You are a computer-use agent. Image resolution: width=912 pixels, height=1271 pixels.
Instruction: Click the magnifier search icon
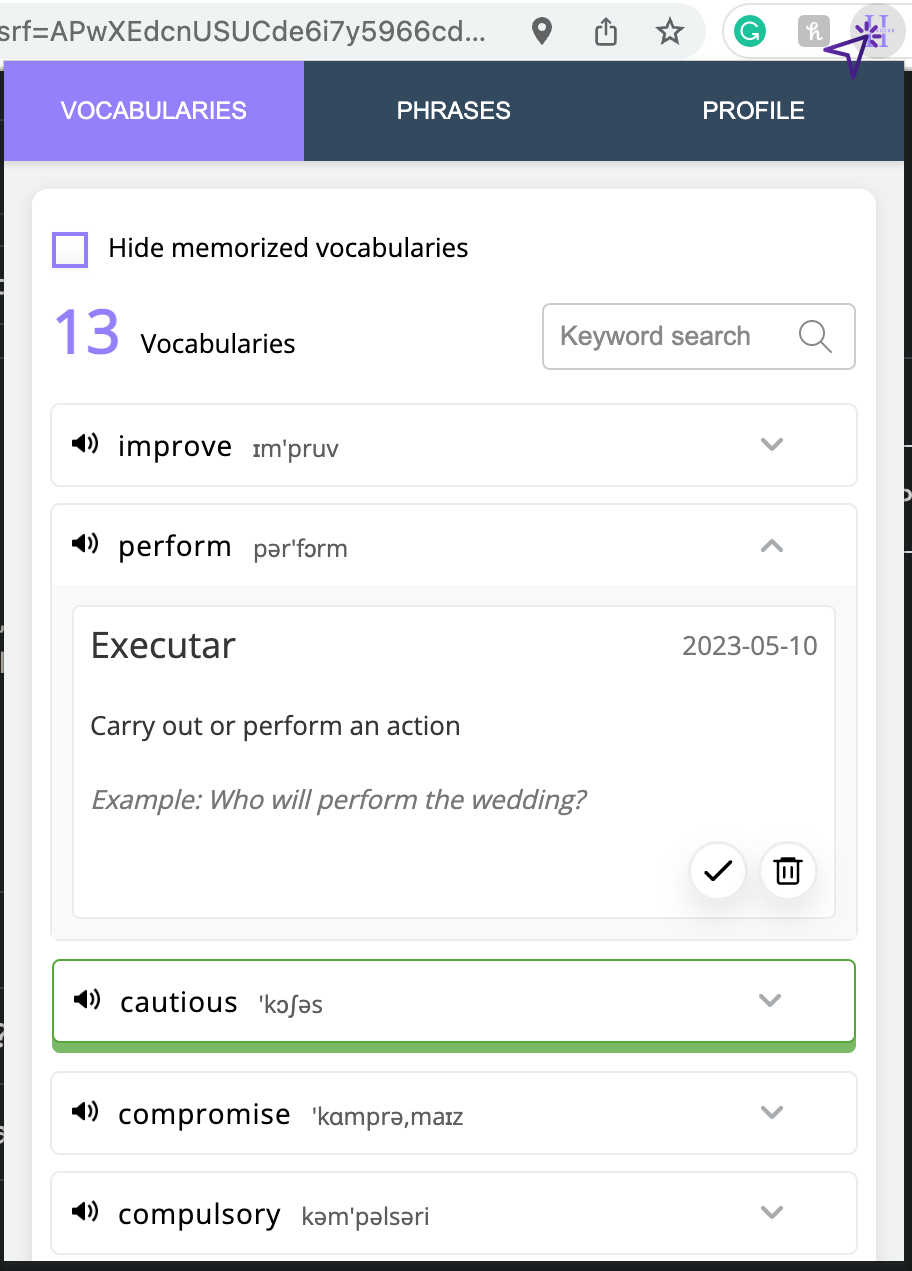tap(815, 337)
